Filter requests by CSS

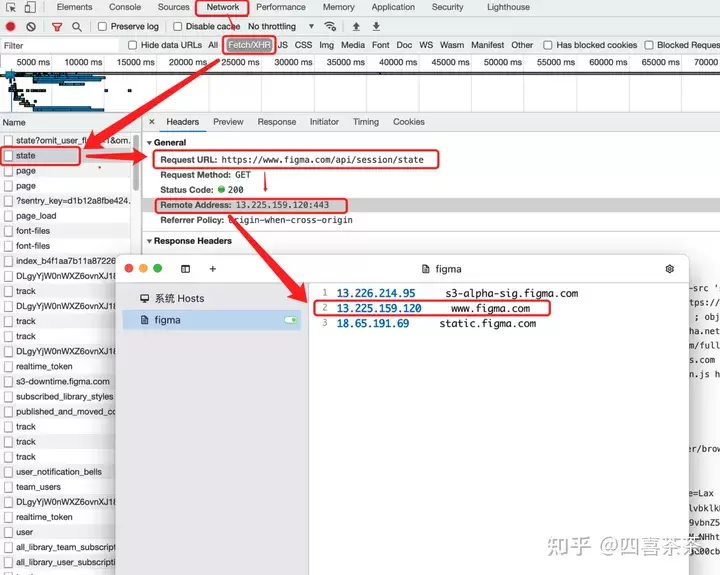click(x=304, y=45)
